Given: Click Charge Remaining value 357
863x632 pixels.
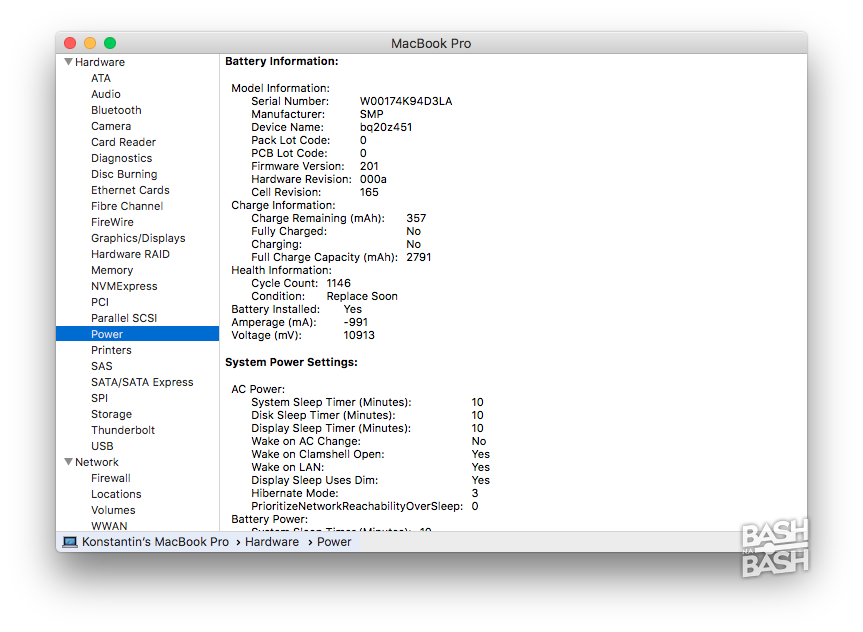Looking at the screenshot, I should pyautogui.click(x=416, y=218).
